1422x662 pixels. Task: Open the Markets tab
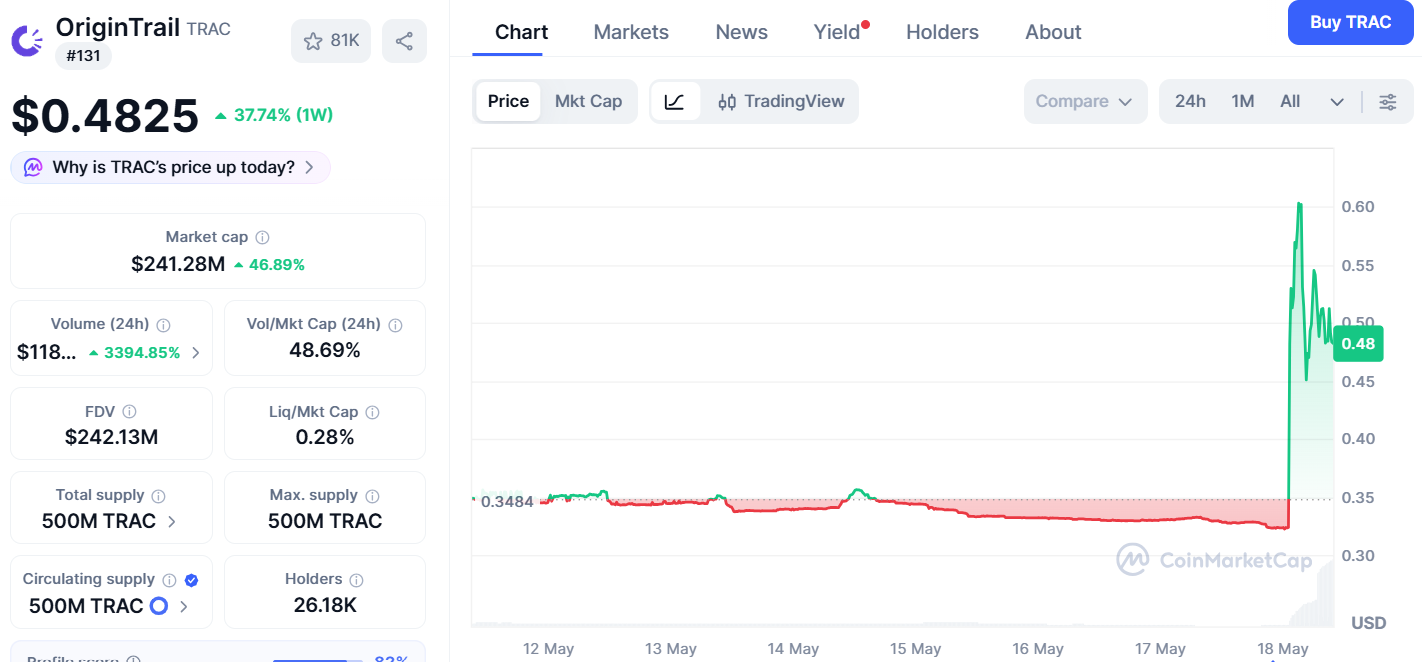click(631, 32)
